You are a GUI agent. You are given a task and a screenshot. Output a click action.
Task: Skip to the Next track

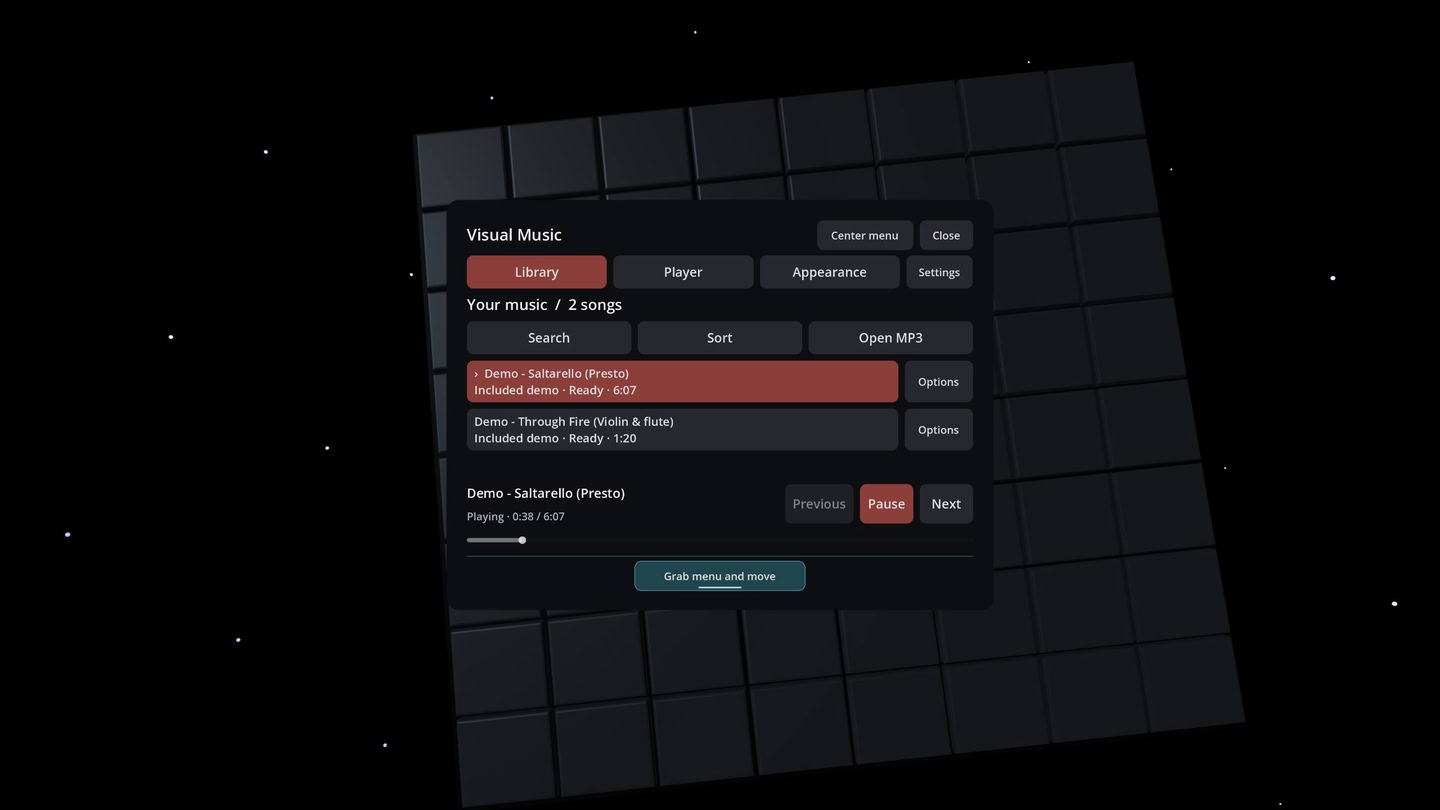946,504
